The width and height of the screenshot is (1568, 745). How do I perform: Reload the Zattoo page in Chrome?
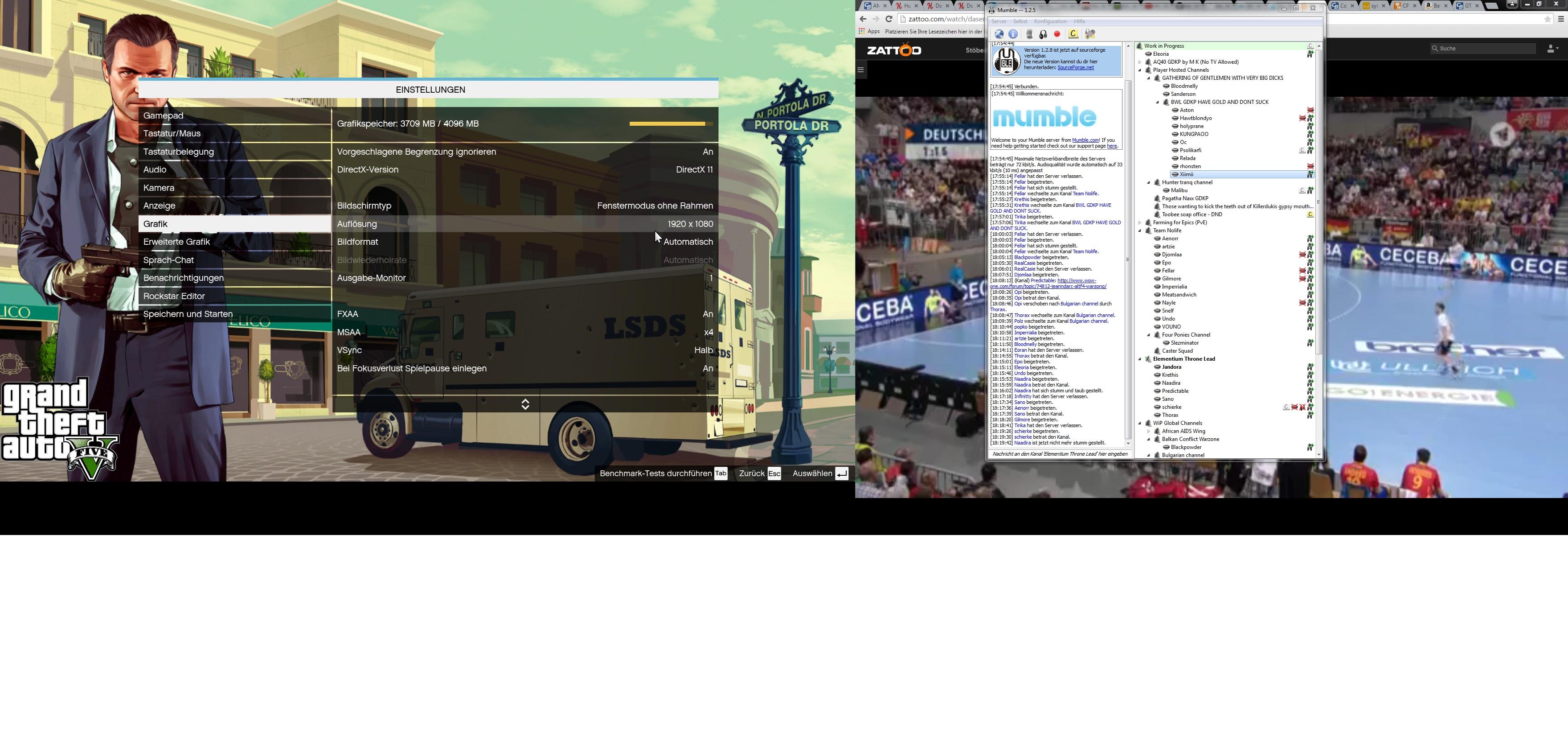coord(888,19)
